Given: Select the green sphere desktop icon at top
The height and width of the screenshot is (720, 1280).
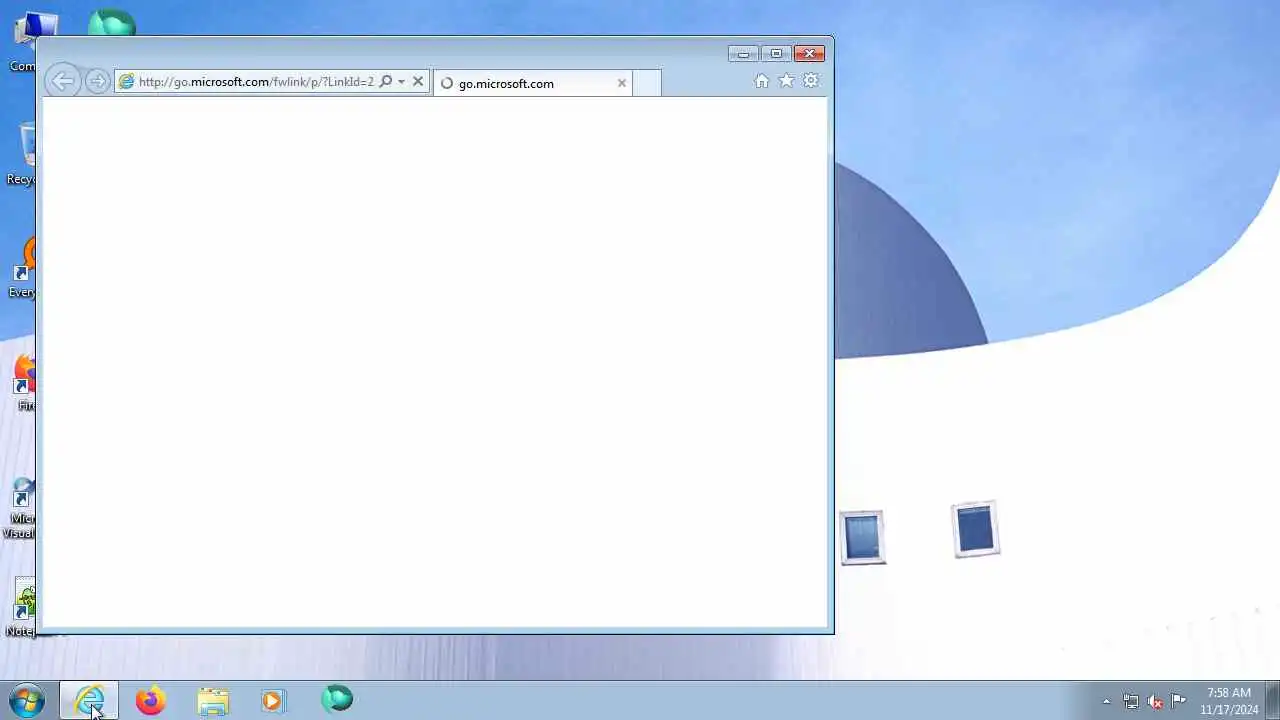Looking at the screenshot, I should click(111, 23).
